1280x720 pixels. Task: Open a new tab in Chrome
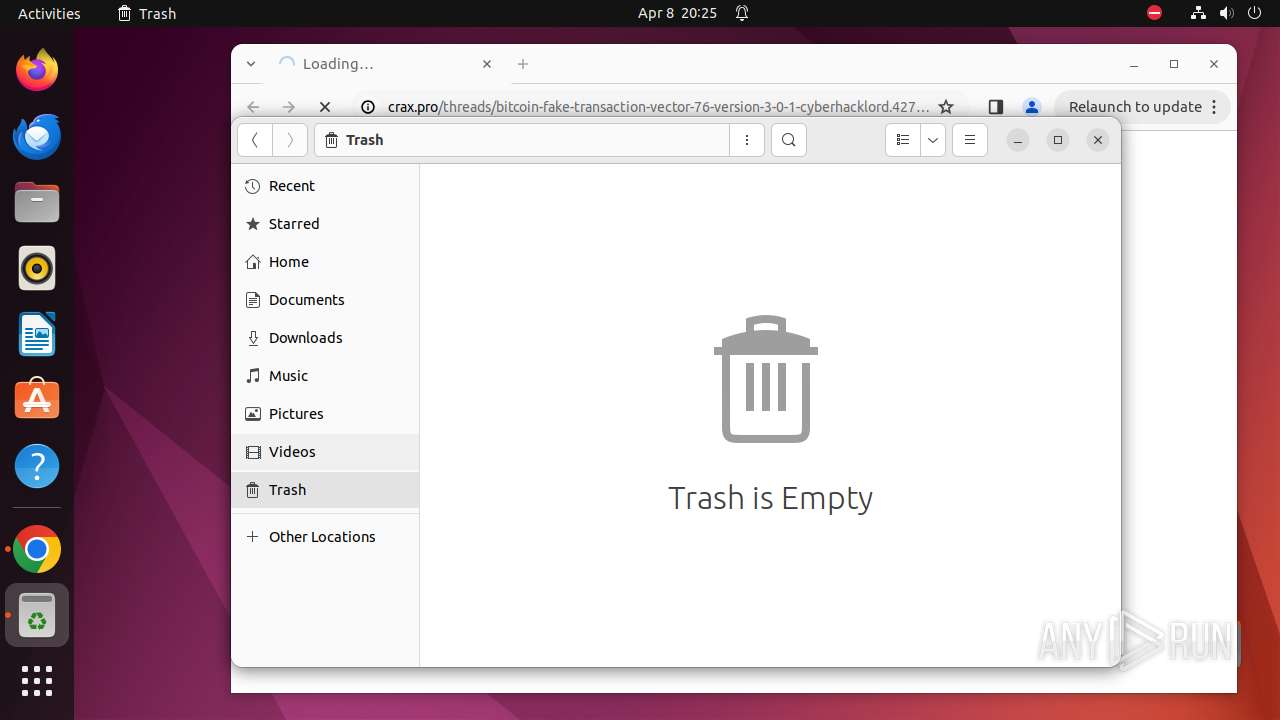(523, 64)
